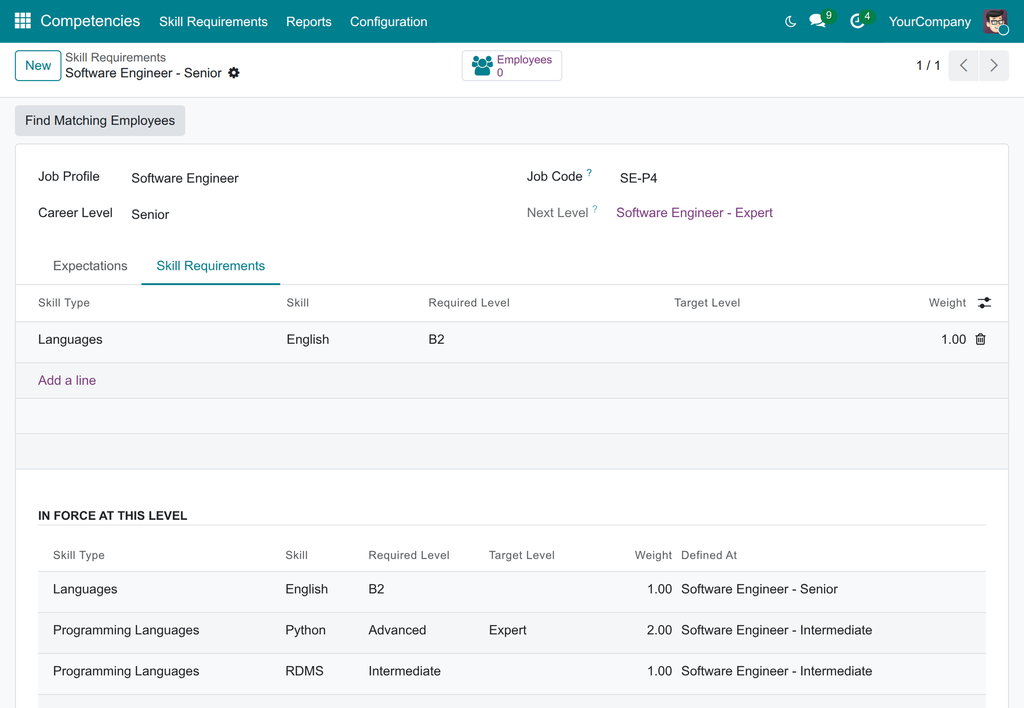The height and width of the screenshot is (708, 1024).
Task: Open the activities clock icon
Action: pos(857,22)
